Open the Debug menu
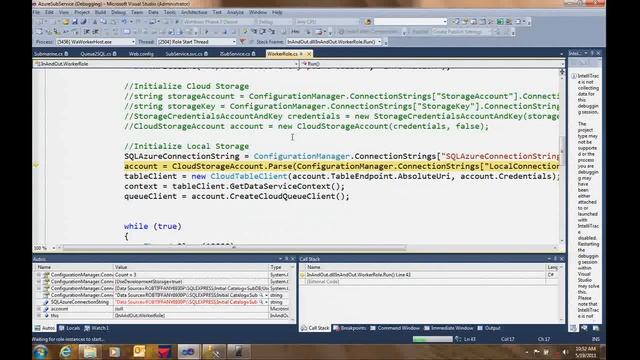Screen dimensions: 640x360 (118, 12)
